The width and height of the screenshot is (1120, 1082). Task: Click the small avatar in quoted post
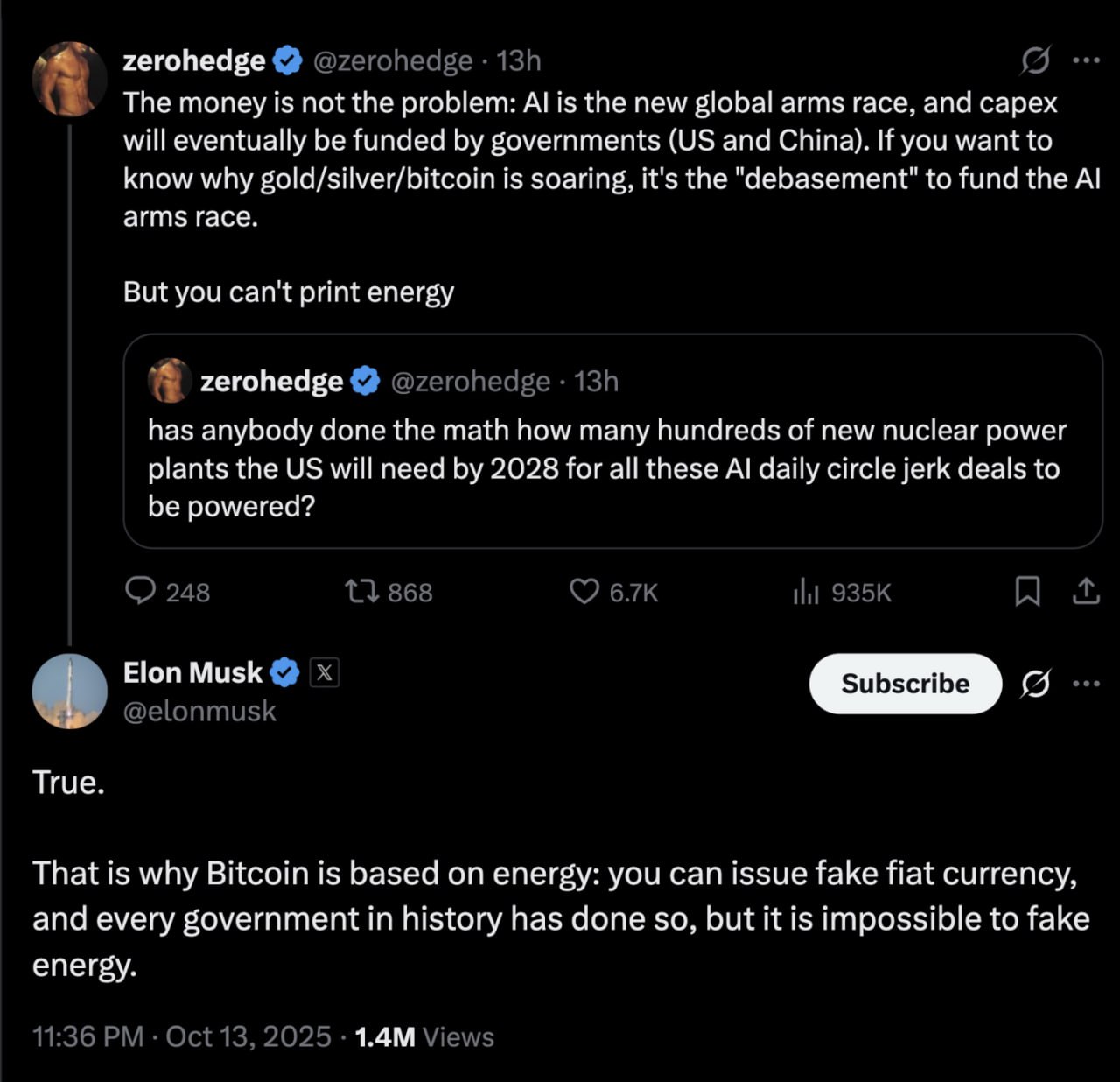click(x=170, y=381)
